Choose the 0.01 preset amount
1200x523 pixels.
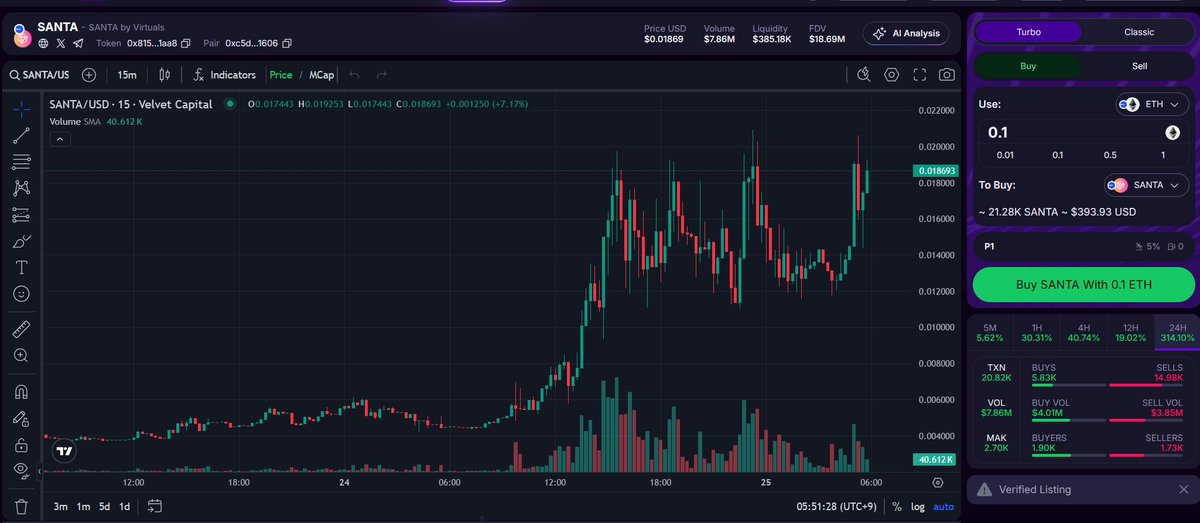[1005, 155]
